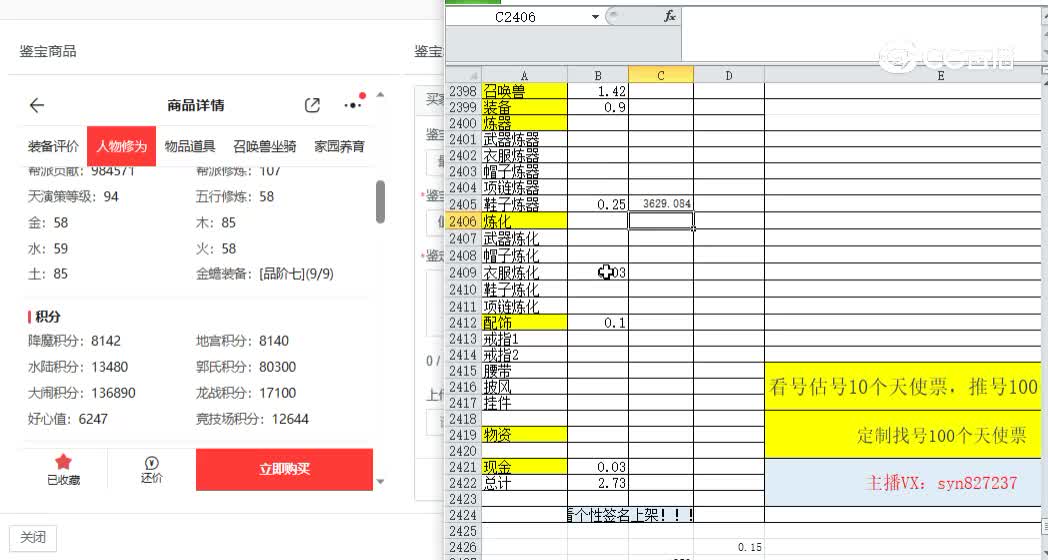Open the 家园养育 tab
1048x560 pixels.
tap(340, 146)
